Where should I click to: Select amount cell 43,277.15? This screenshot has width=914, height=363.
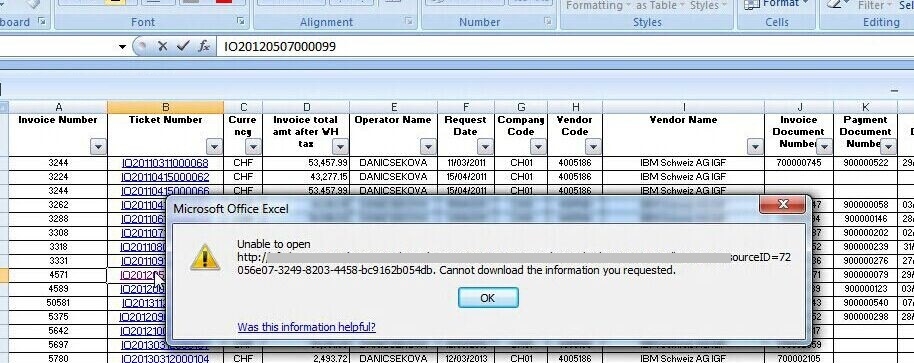point(306,177)
